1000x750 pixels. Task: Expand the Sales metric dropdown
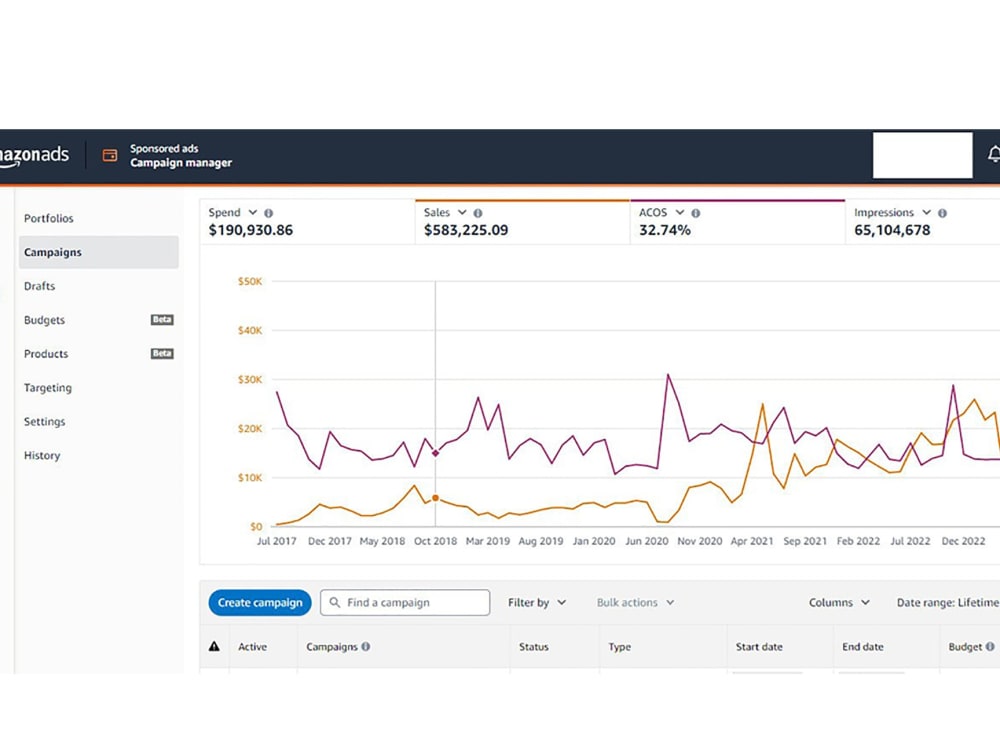pyautogui.click(x=462, y=212)
